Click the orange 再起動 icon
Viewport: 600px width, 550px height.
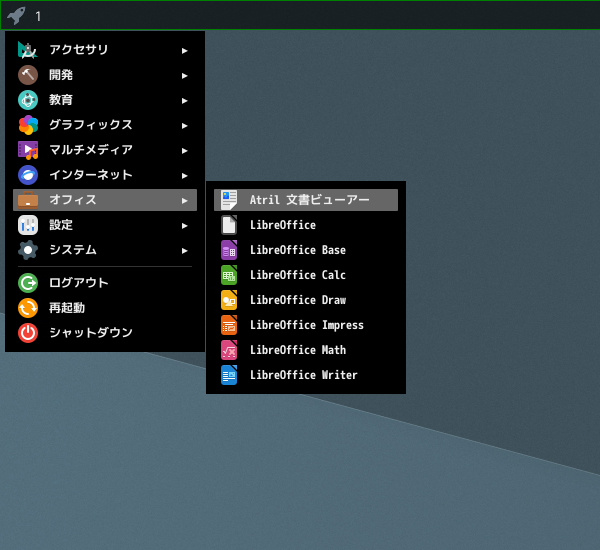(28, 308)
